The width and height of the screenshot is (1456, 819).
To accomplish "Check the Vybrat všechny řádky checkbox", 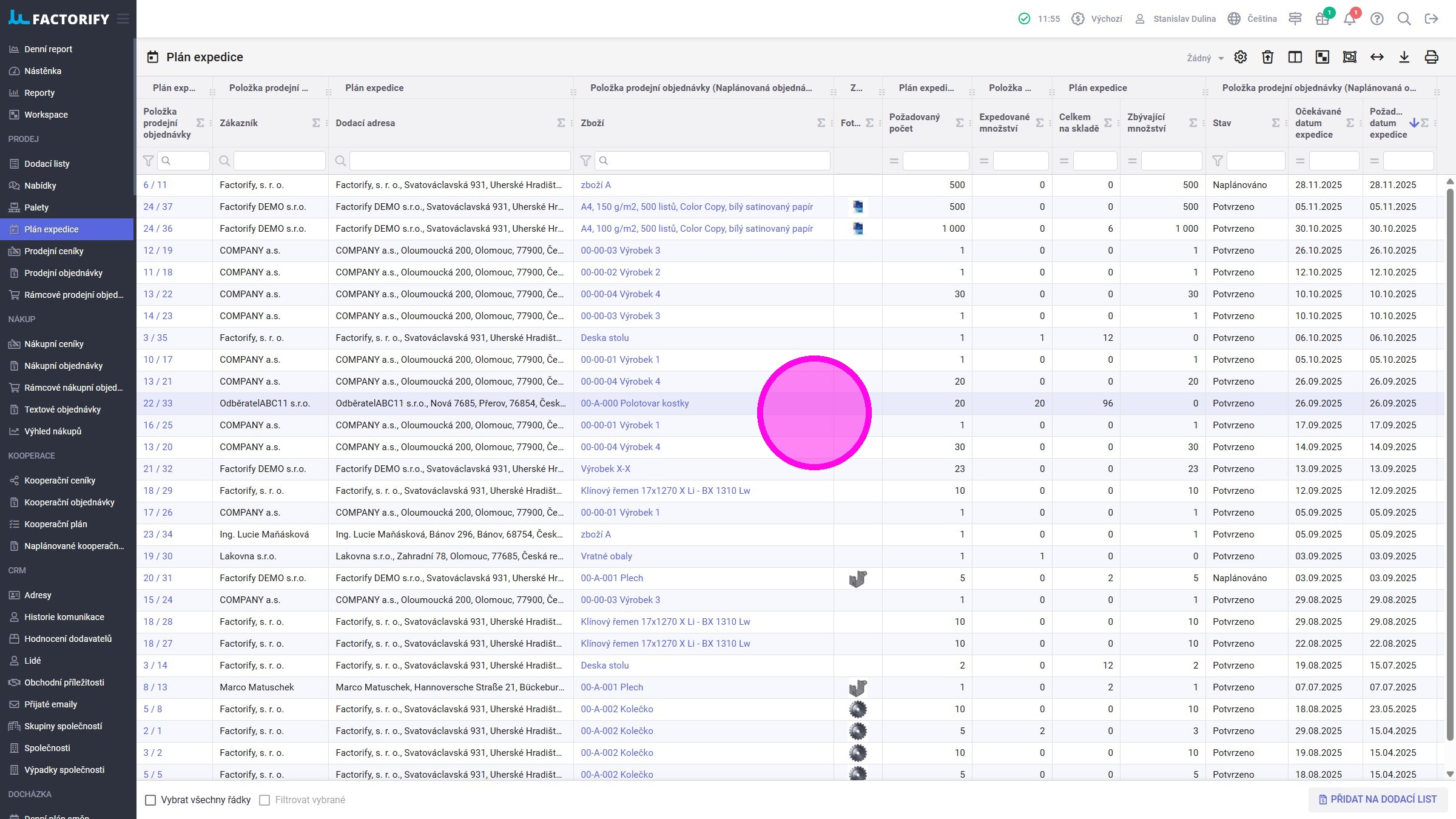I will [x=150, y=800].
